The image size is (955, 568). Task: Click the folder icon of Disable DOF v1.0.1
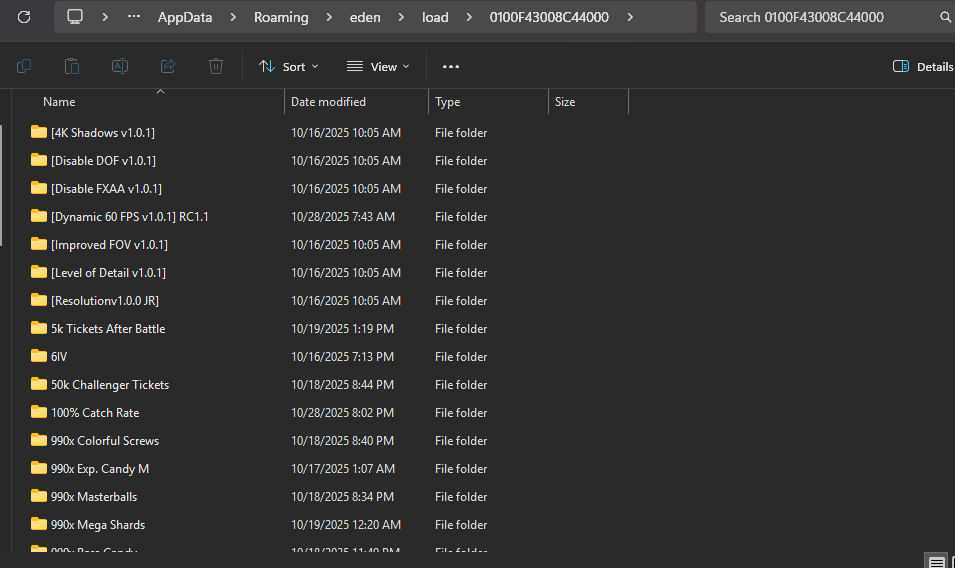pos(39,160)
